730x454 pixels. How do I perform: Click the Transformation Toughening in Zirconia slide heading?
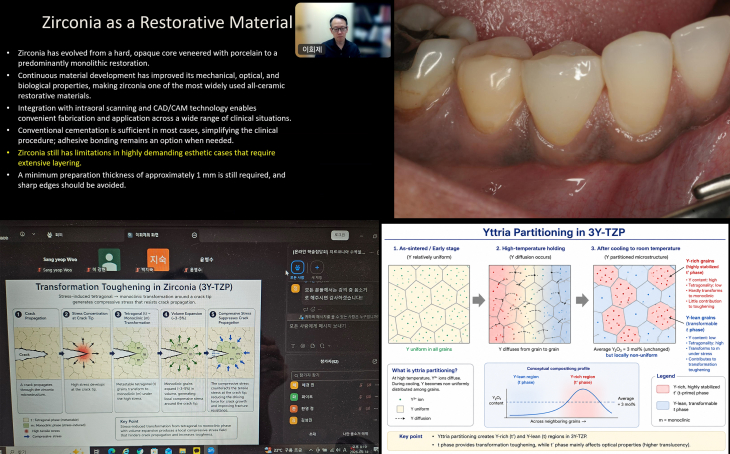coord(134,287)
